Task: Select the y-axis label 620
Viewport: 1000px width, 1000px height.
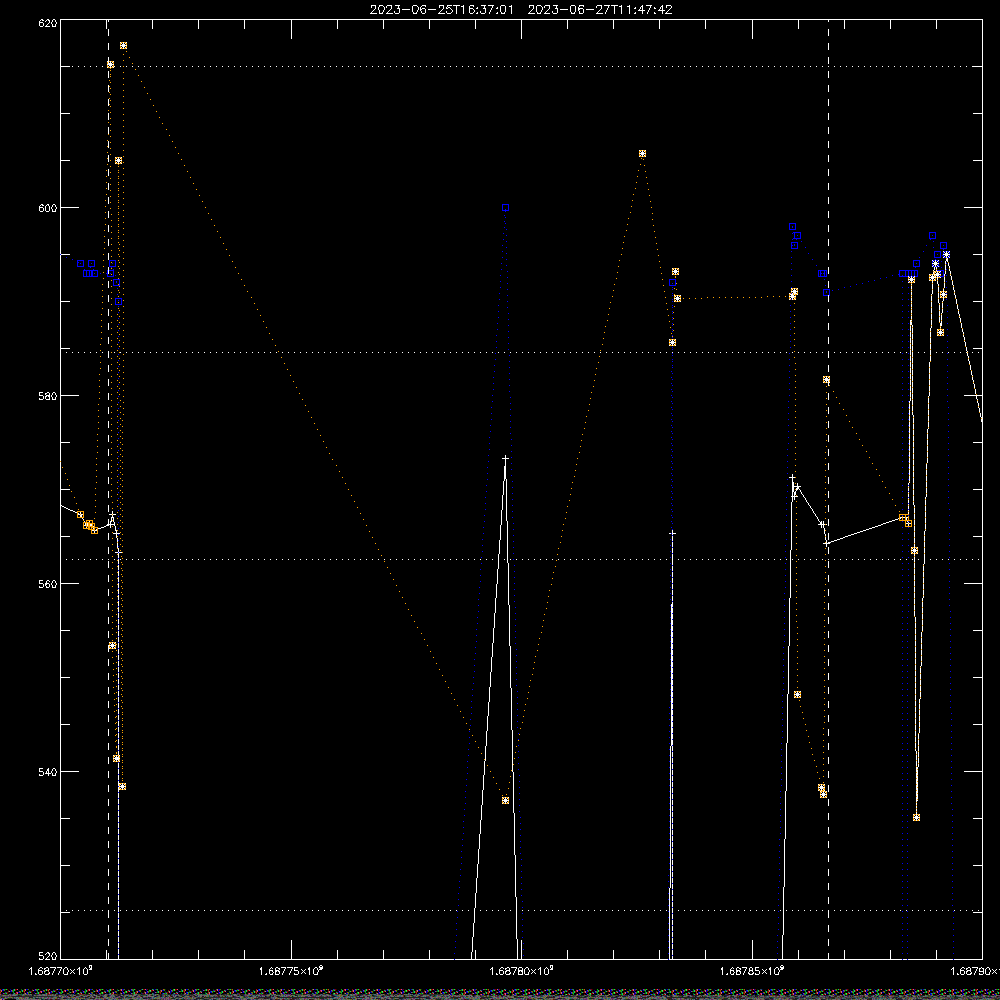Action: (x=48, y=23)
